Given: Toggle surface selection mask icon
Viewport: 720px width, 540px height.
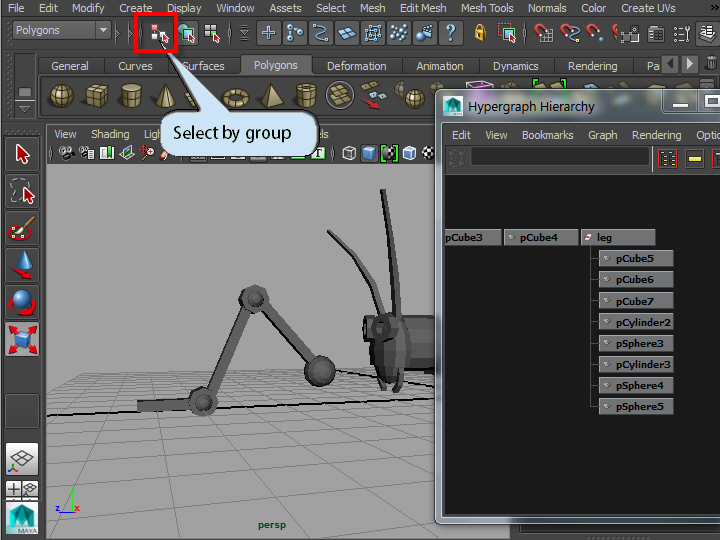Looking at the screenshot, I should point(347,33).
